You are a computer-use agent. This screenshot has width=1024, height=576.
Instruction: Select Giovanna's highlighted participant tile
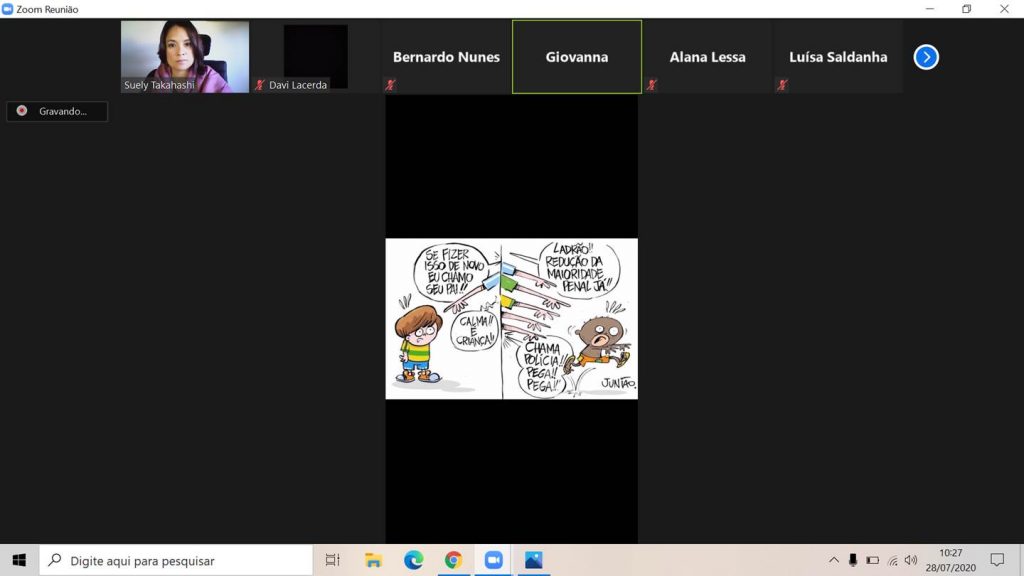click(577, 56)
